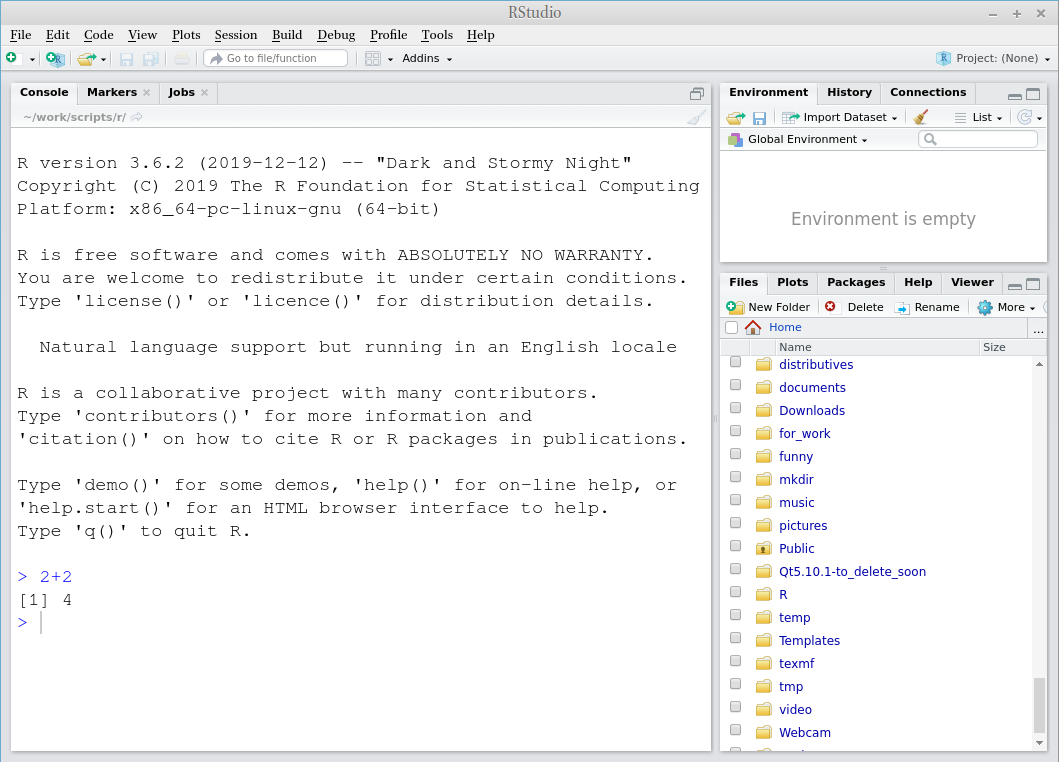Click the Save all documents icon

point(151,59)
